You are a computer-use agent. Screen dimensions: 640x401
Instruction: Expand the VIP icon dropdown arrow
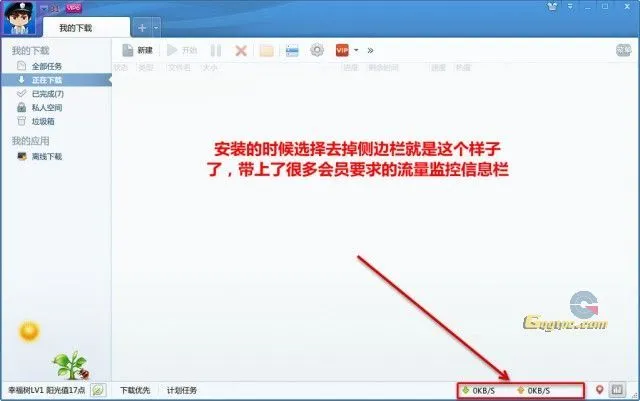(x=356, y=50)
